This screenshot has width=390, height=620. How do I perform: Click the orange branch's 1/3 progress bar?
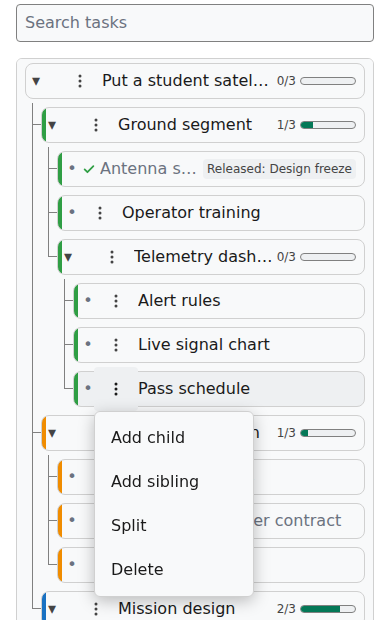click(328, 433)
